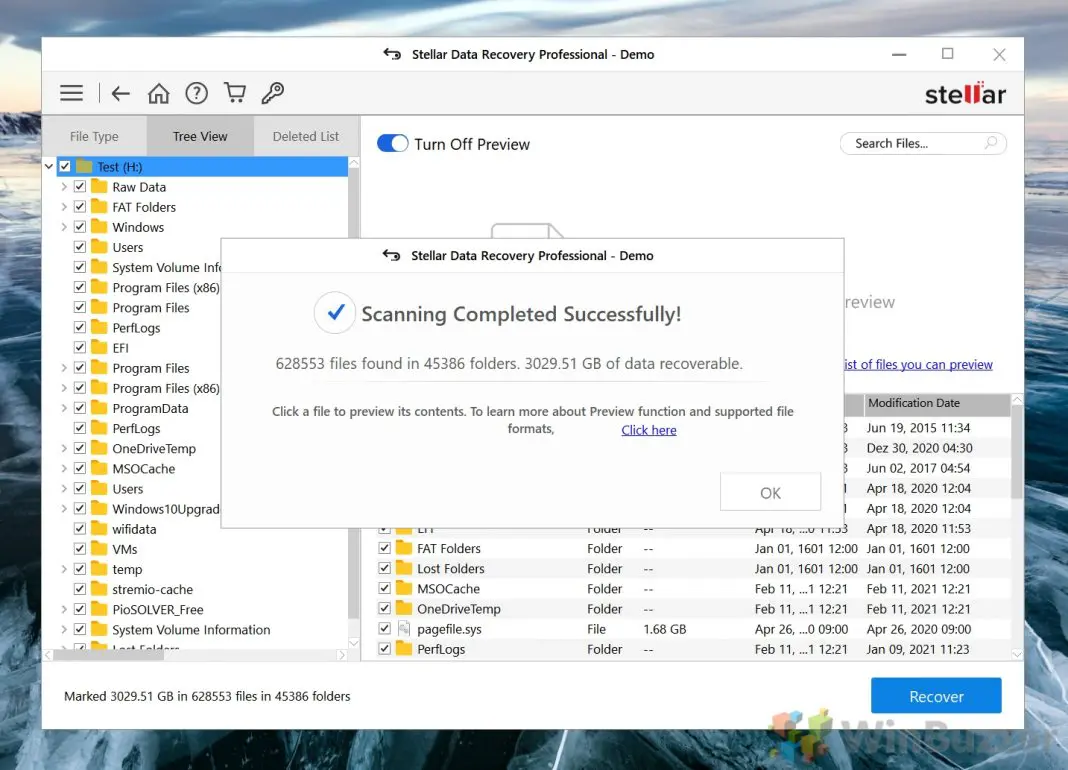Expand the Raw Data node

tap(64, 186)
